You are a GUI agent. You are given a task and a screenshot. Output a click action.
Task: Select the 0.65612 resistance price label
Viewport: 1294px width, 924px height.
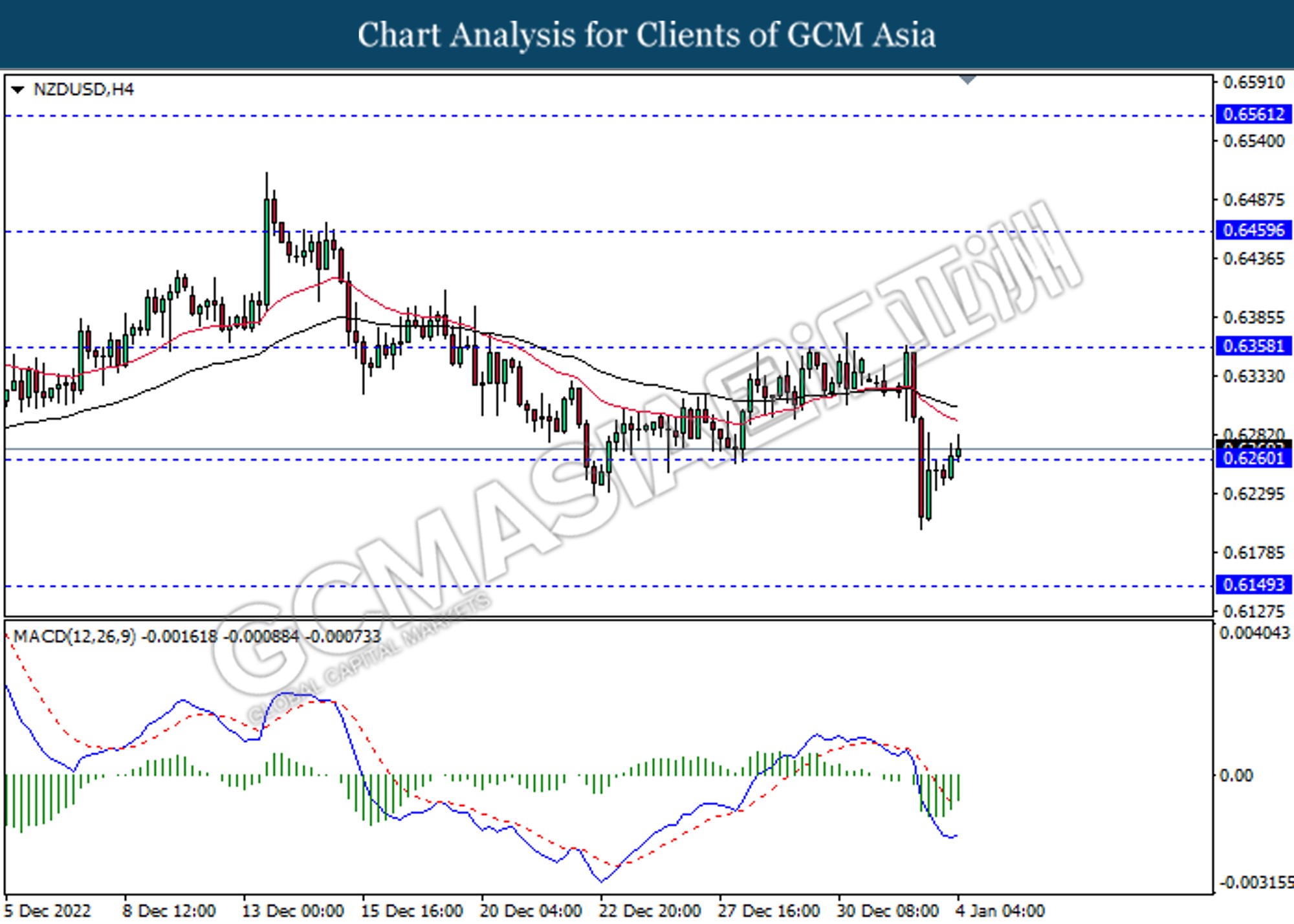point(1254,115)
